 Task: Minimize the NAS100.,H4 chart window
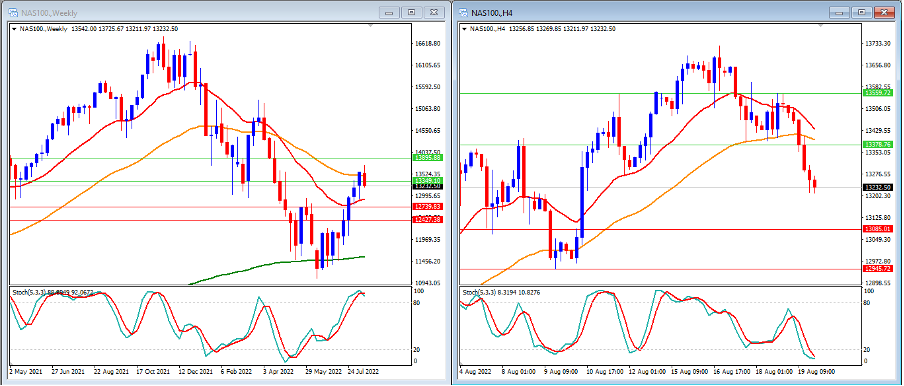[840, 12]
